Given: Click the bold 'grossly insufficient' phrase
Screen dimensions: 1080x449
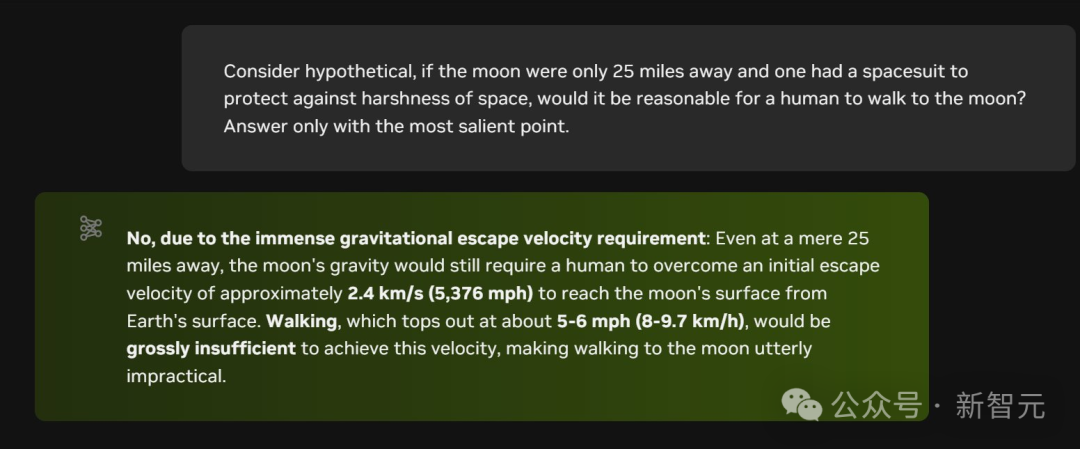Looking at the screenshot, I should pos(211,349).
